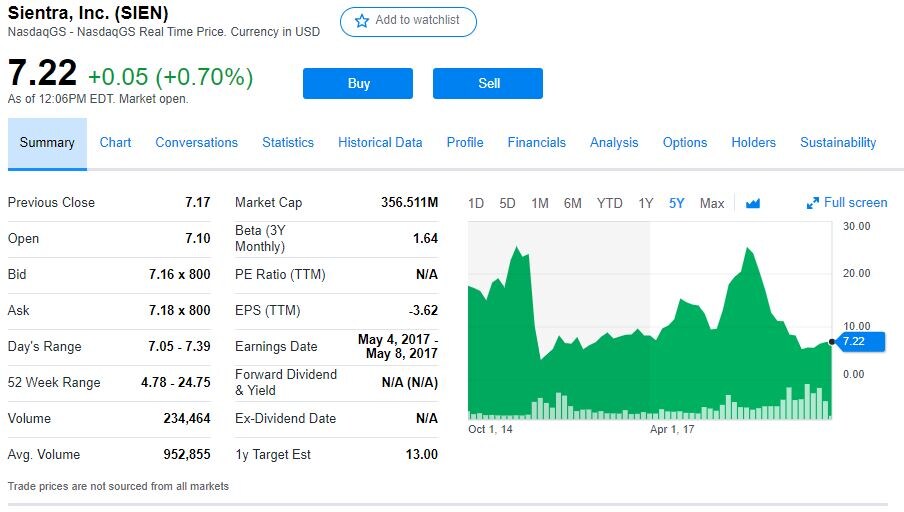Image resolution: width=904 pixels, height=512 pixels.
Task: Click the Add to watchlist button
Action: coord(408,22)
